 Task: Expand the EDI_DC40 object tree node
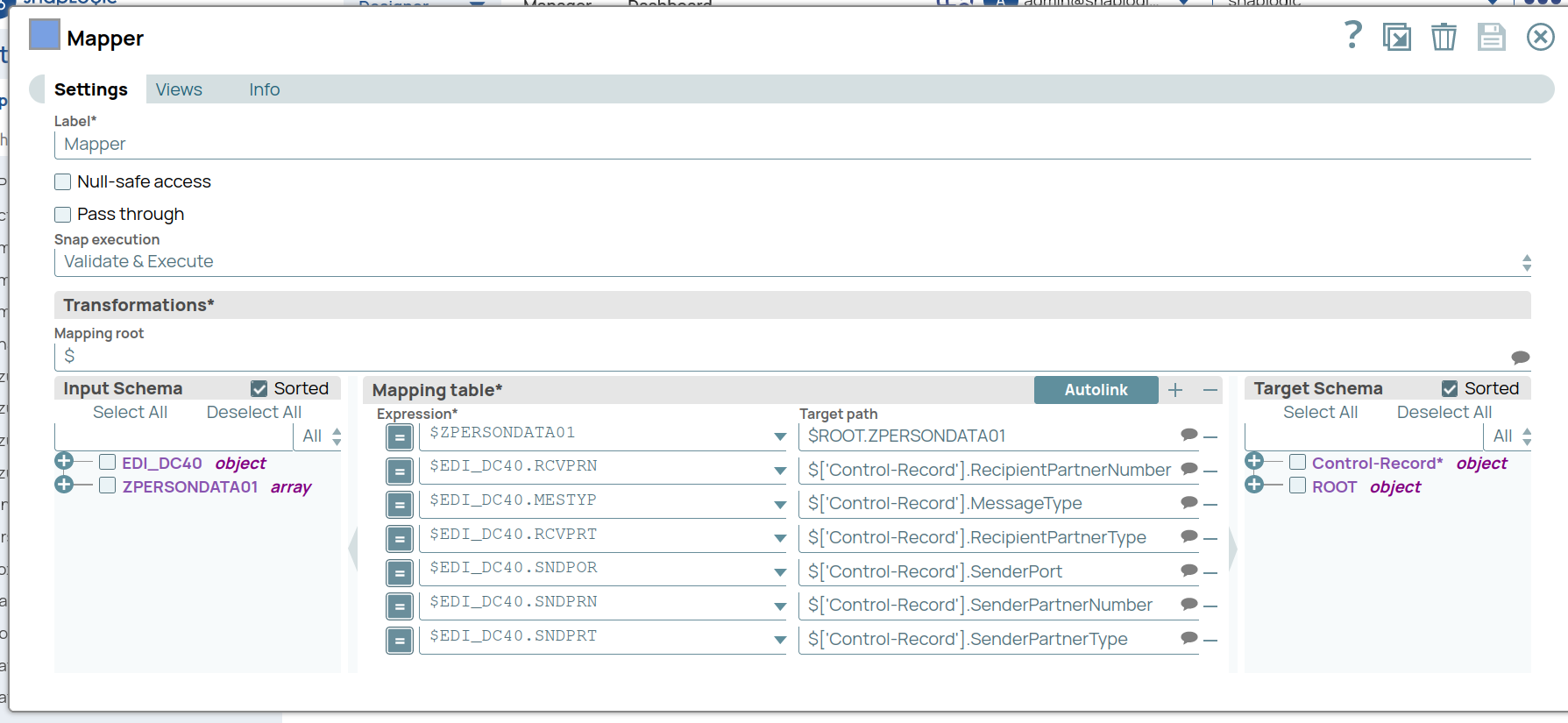[x=64, y=462]
